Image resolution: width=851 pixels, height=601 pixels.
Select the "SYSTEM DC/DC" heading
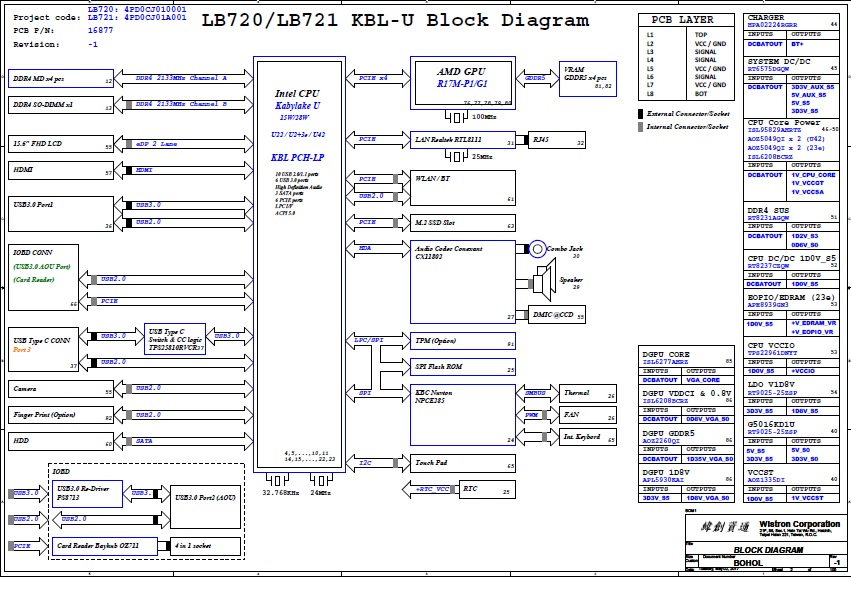[x=779, y=61]
